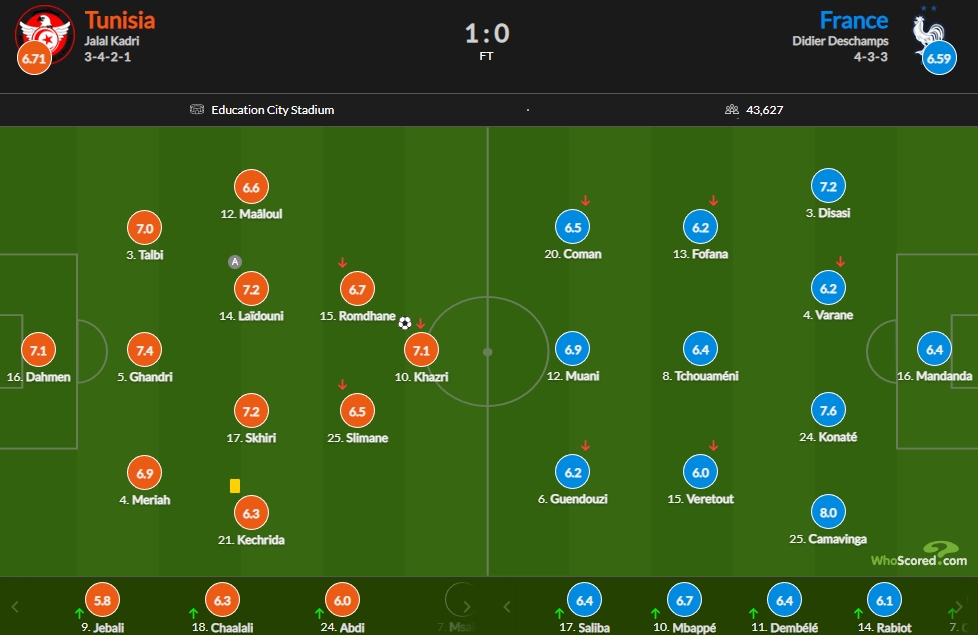Select substitute Mbappé's 6.7 rating
The width and height of the screenshot is (978, 635).
(684, 600)
